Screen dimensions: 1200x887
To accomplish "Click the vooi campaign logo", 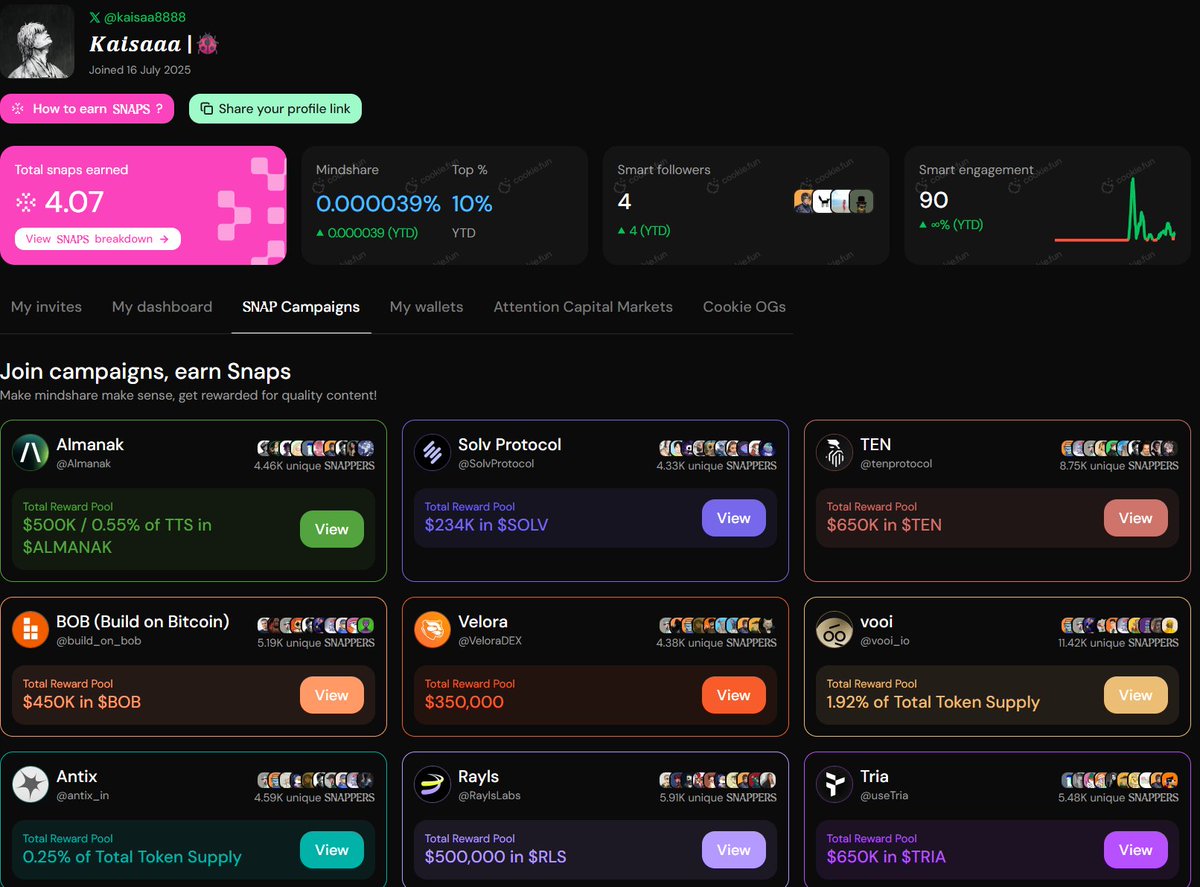I will [834, 630].
